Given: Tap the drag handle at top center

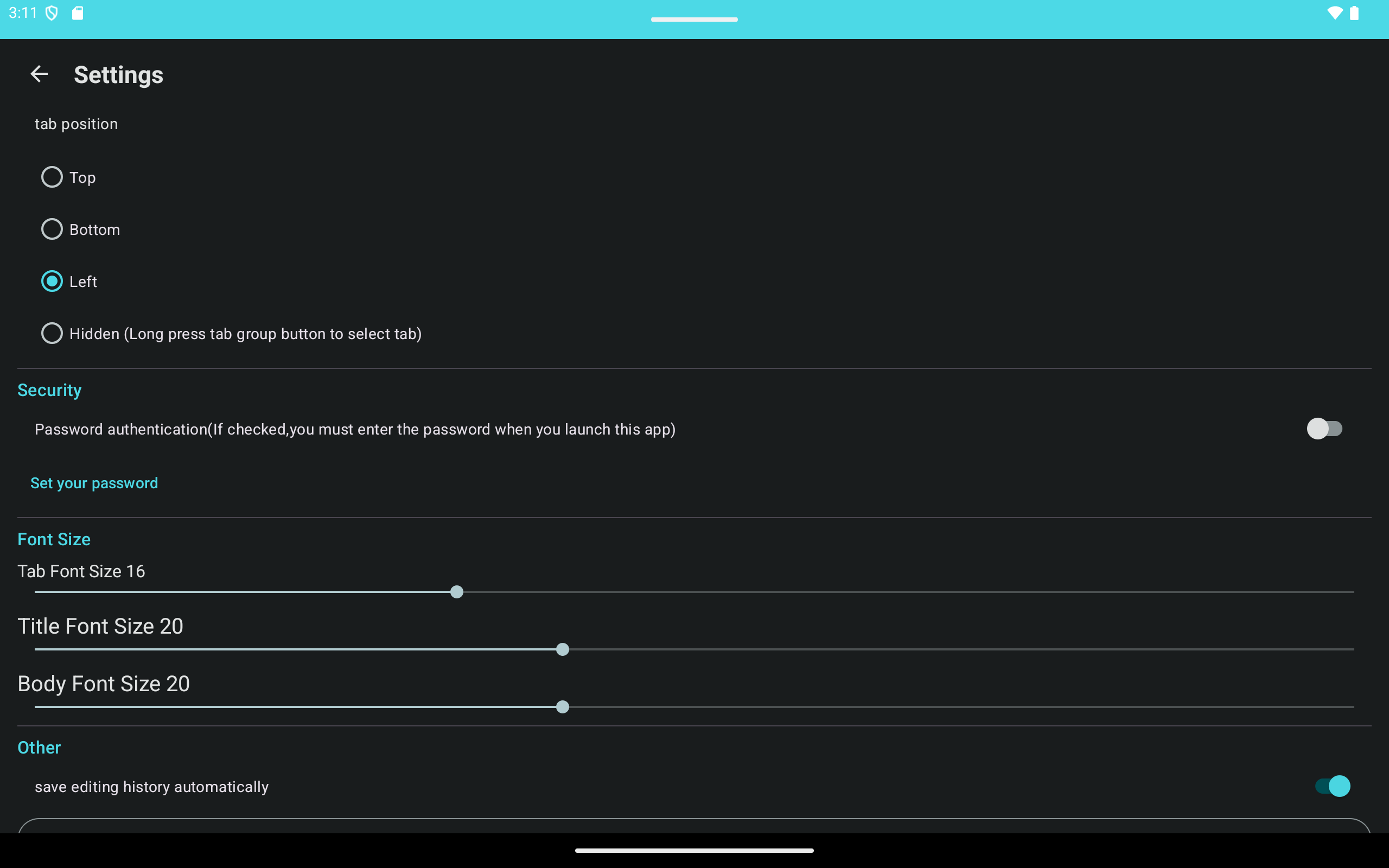Looking at the screenshot, I should tap(694, 20).
